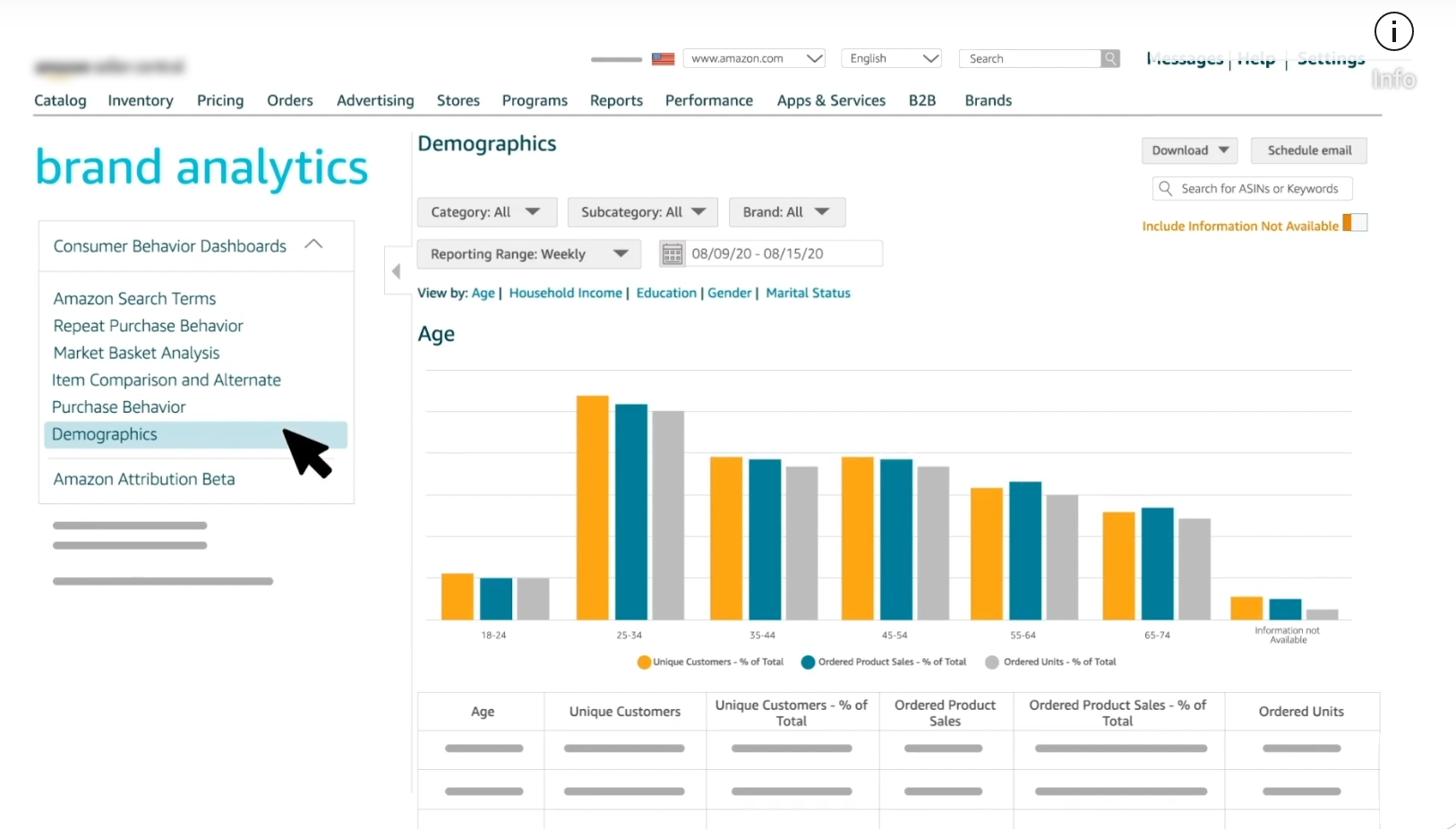Click Unique Customers - % of Total header

792,713
